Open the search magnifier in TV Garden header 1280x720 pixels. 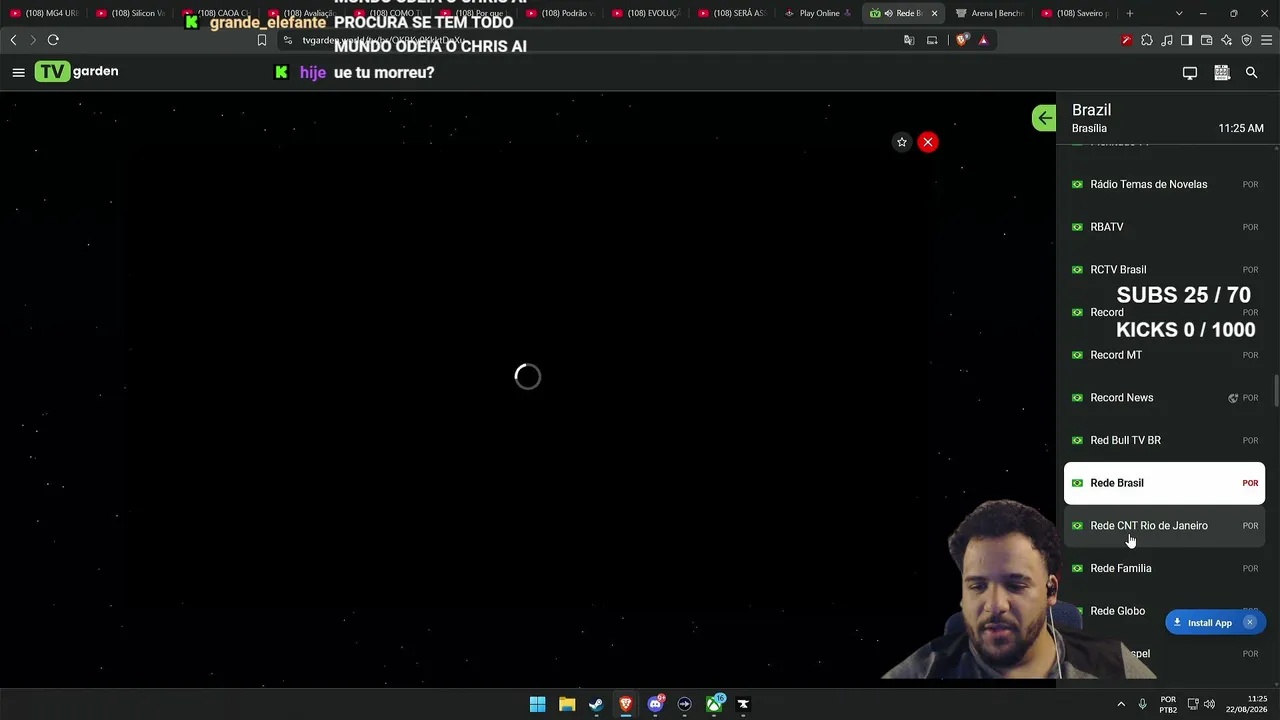1251,72
